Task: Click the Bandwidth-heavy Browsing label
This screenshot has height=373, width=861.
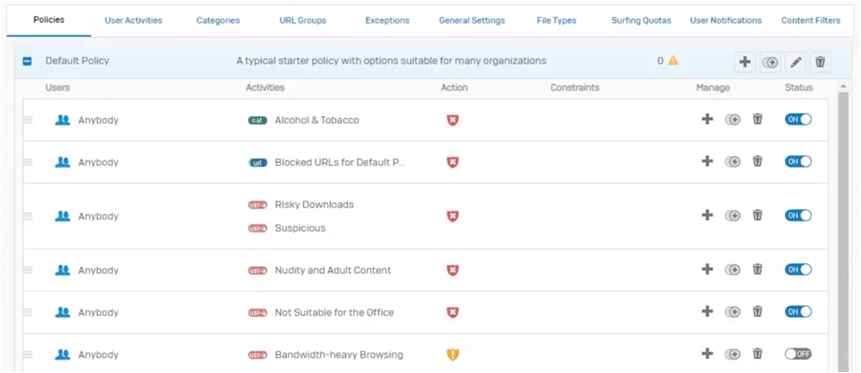Action: coord(339,354)
